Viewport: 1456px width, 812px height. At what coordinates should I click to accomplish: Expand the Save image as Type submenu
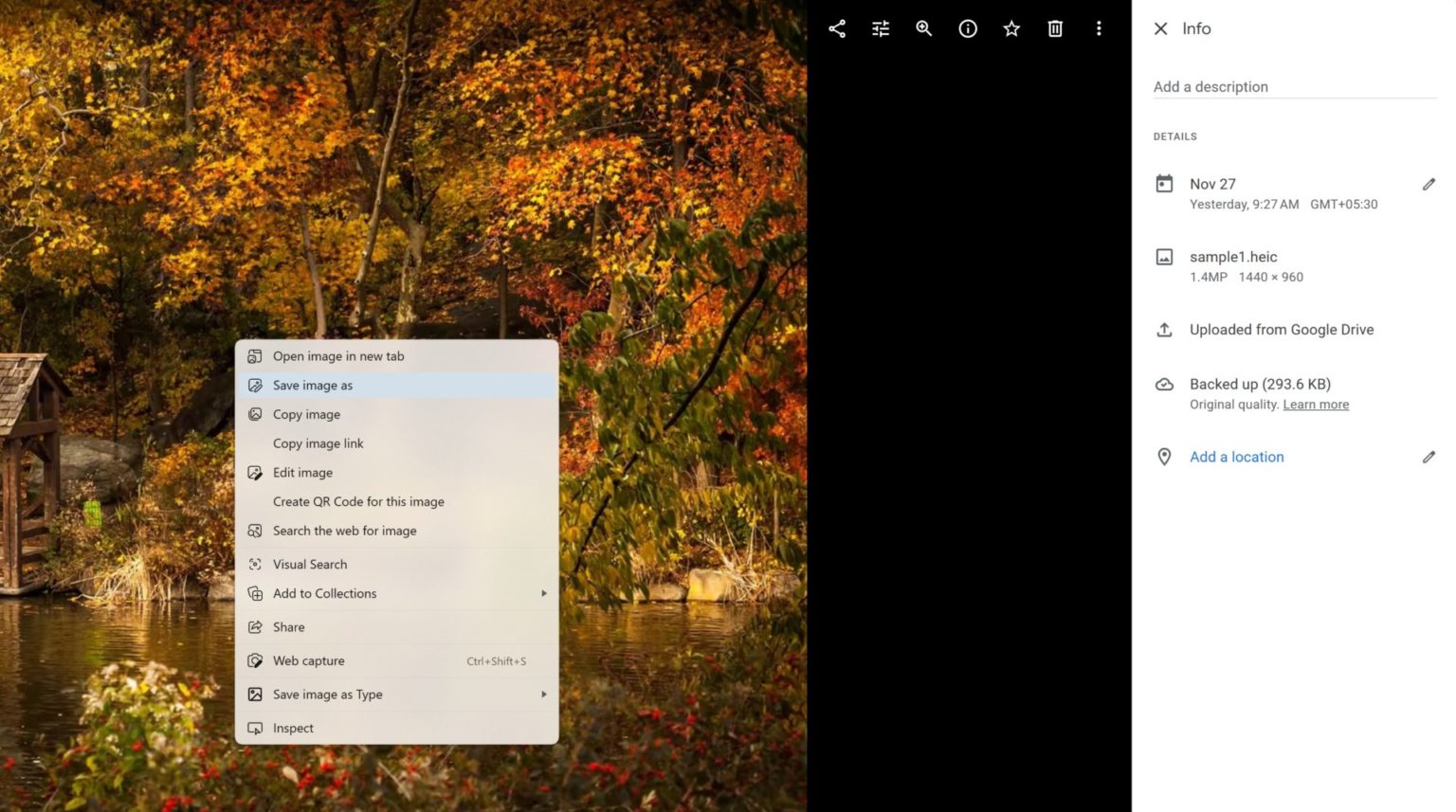click(x=326, y=694)
